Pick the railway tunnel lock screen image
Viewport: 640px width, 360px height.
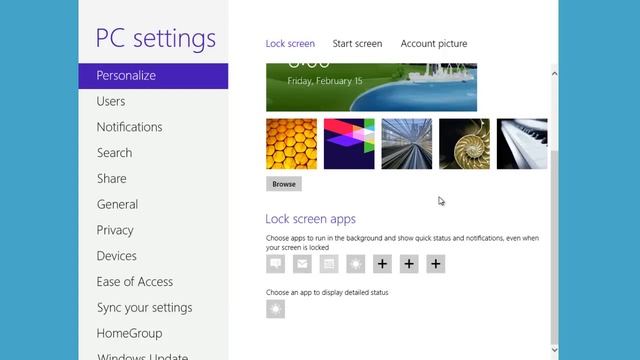click(407, 144)
